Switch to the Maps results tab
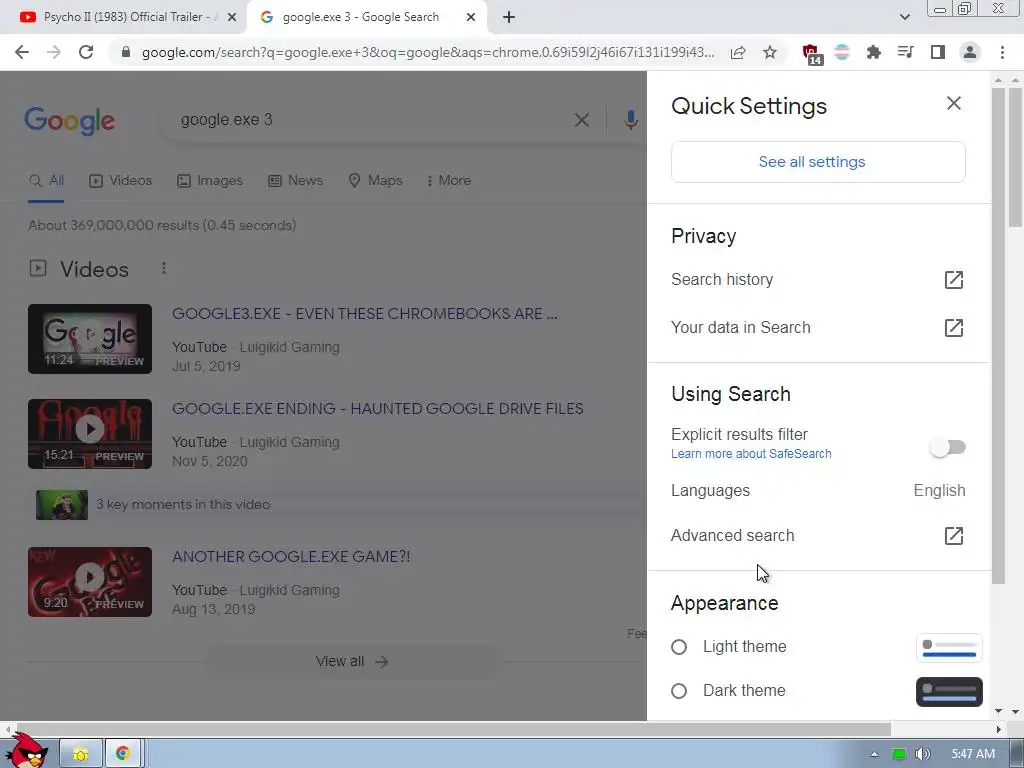This screenshot has width=1024, height=768. pyautogui.click(x=376, y=181)
